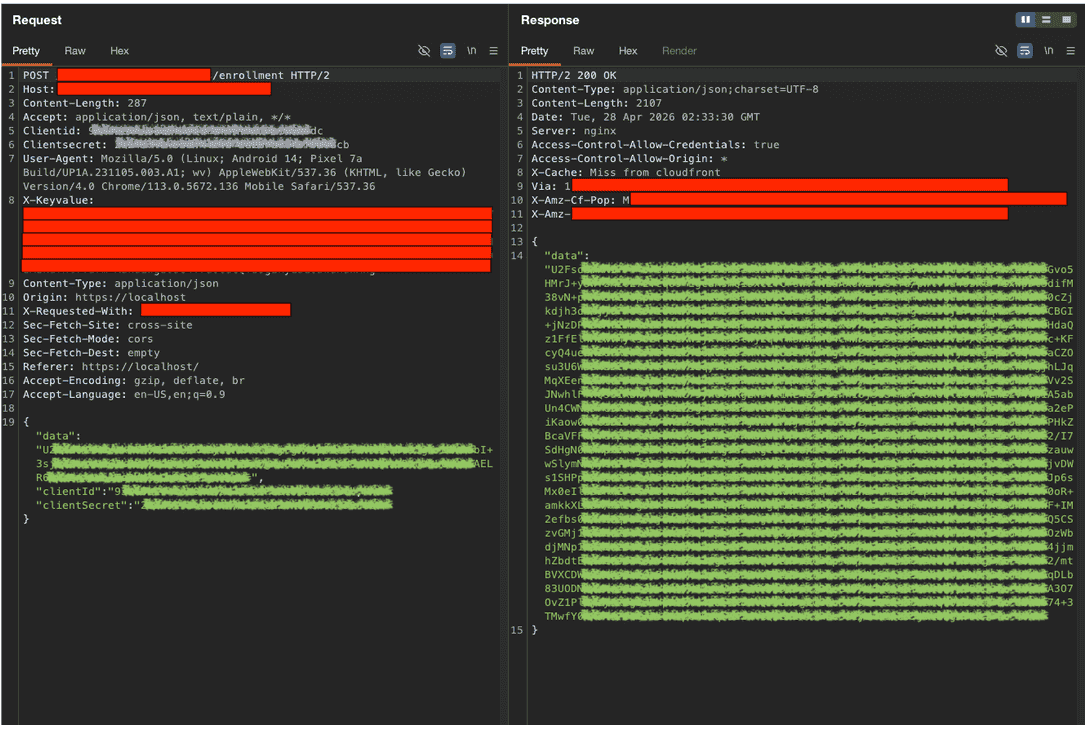The width and height of the screenshot is (1086, 732).
Task: Click the POST /enrollment request line
Action: (176, 75)
